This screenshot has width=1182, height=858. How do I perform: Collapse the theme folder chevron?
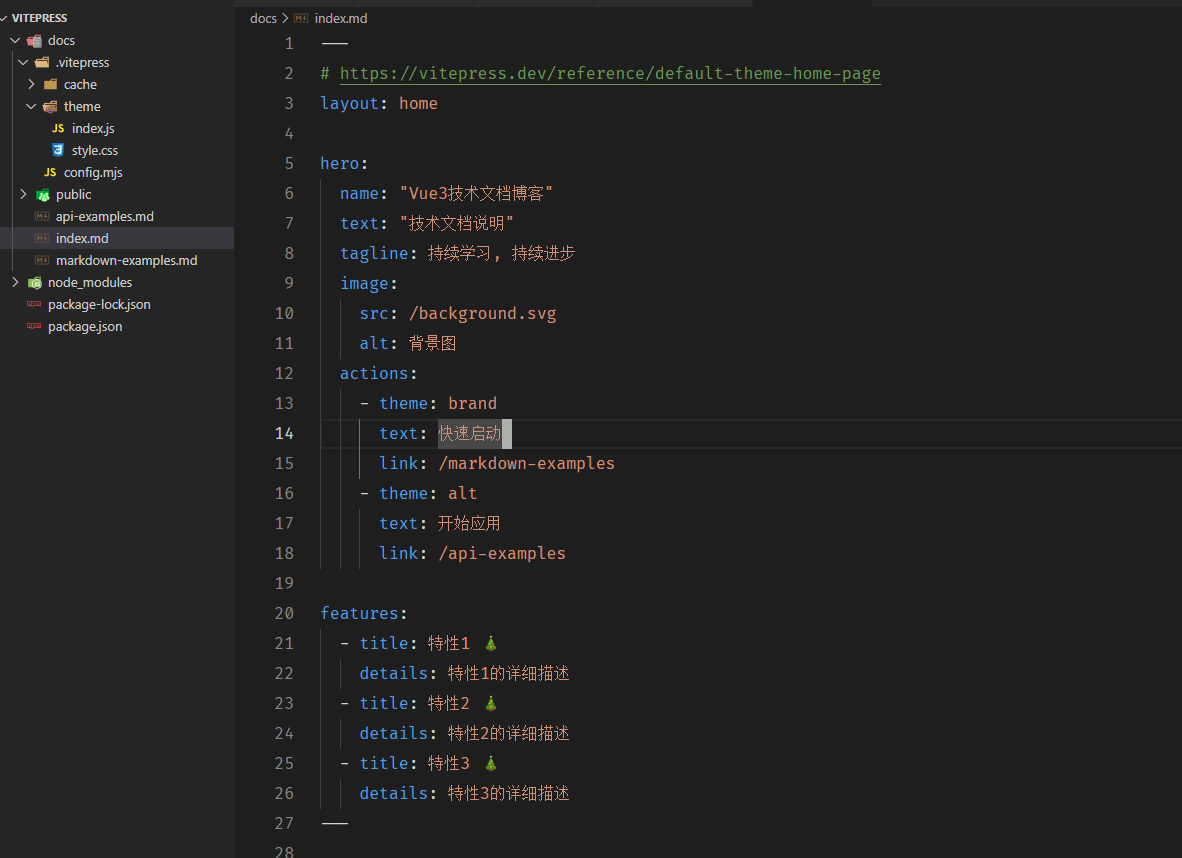click(32, 106)
